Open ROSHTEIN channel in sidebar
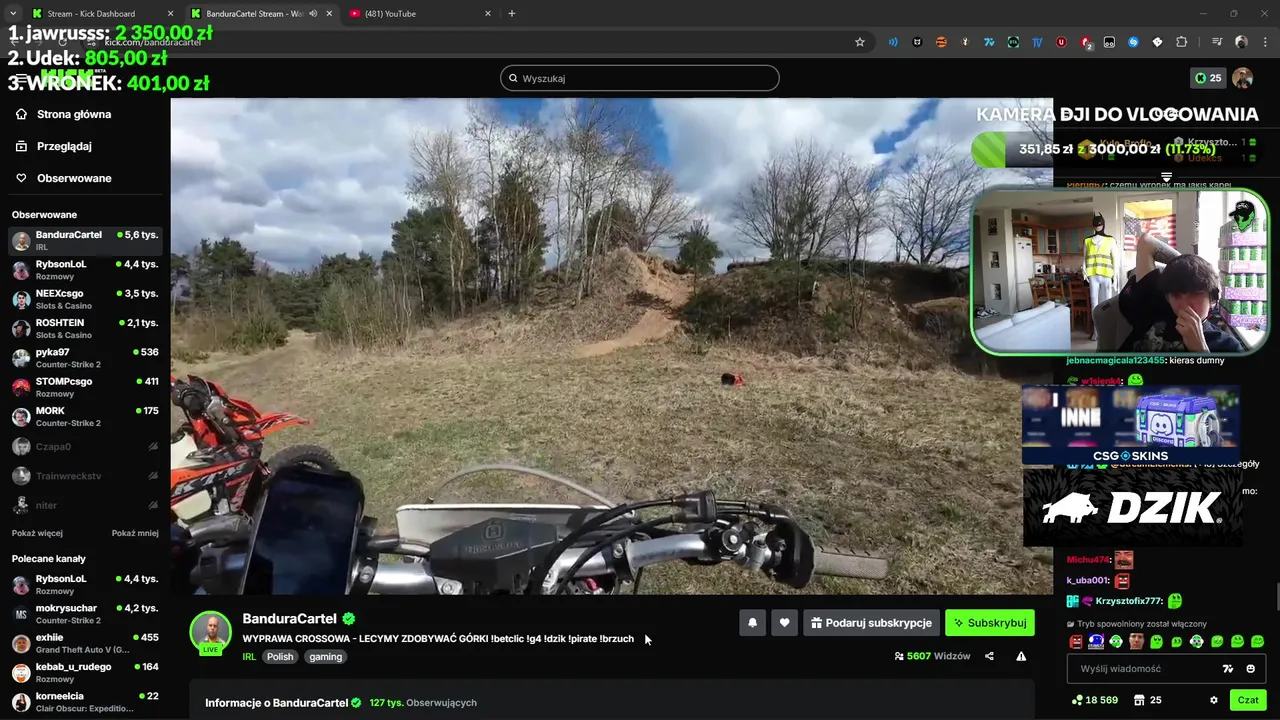Image resolution: width=1280 pixels, height=720 pixels. pos(85,329)
